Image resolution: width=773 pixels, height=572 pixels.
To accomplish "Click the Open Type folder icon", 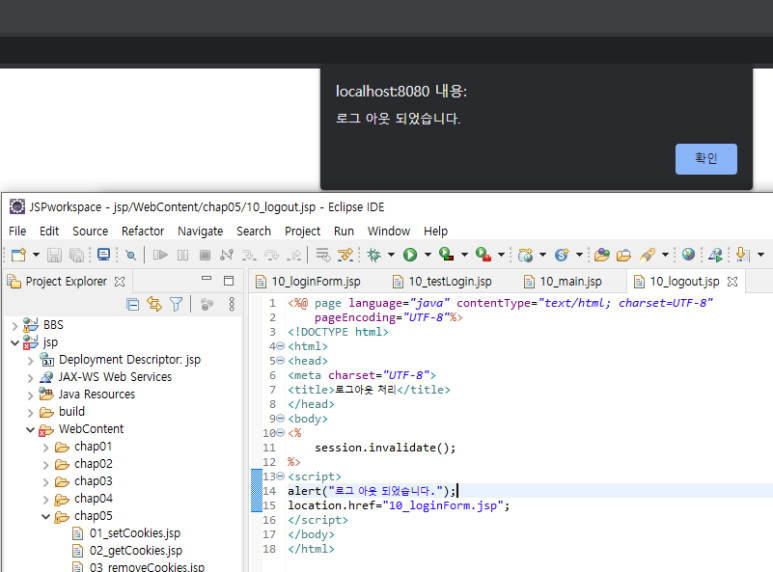I will (601, 255).
